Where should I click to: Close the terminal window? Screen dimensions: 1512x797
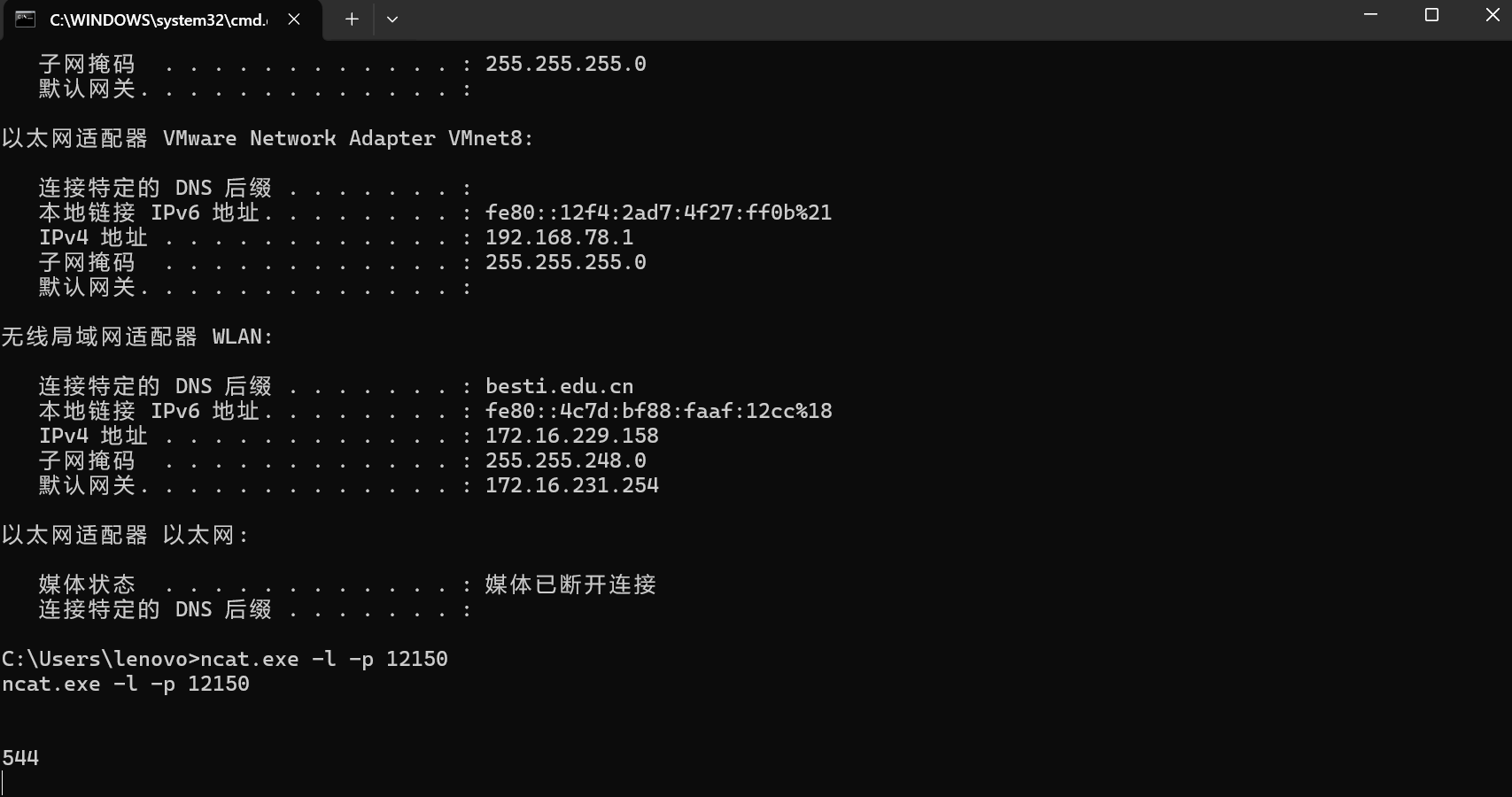pos(1492,15)
